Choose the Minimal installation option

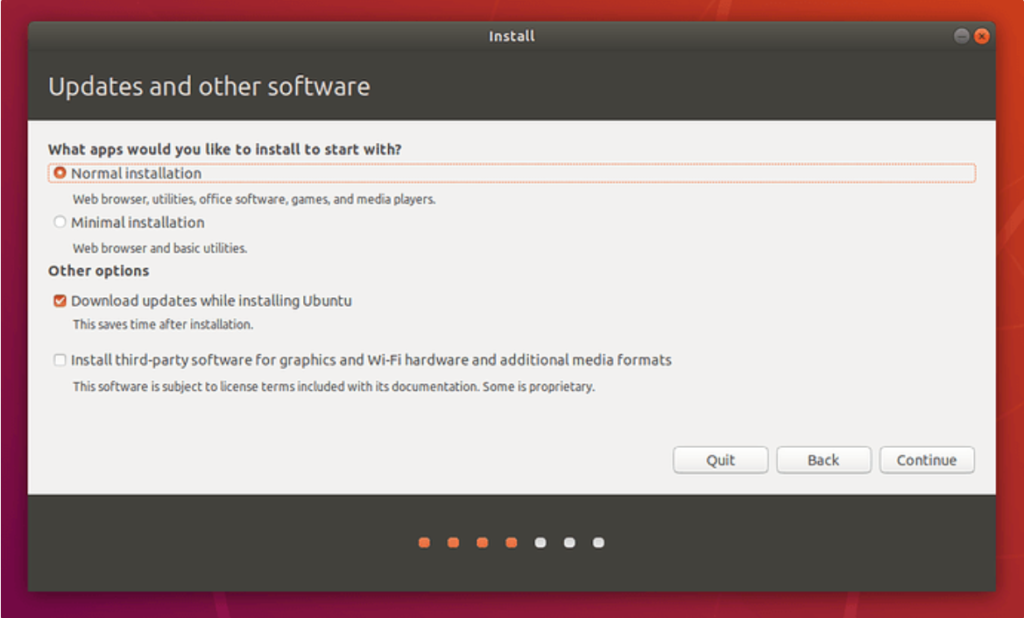point(60,222)
